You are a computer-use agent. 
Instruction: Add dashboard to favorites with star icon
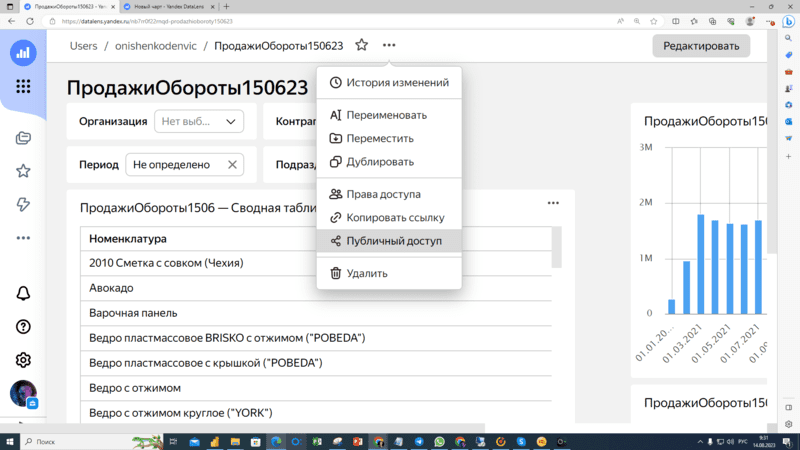coord(361,46)
